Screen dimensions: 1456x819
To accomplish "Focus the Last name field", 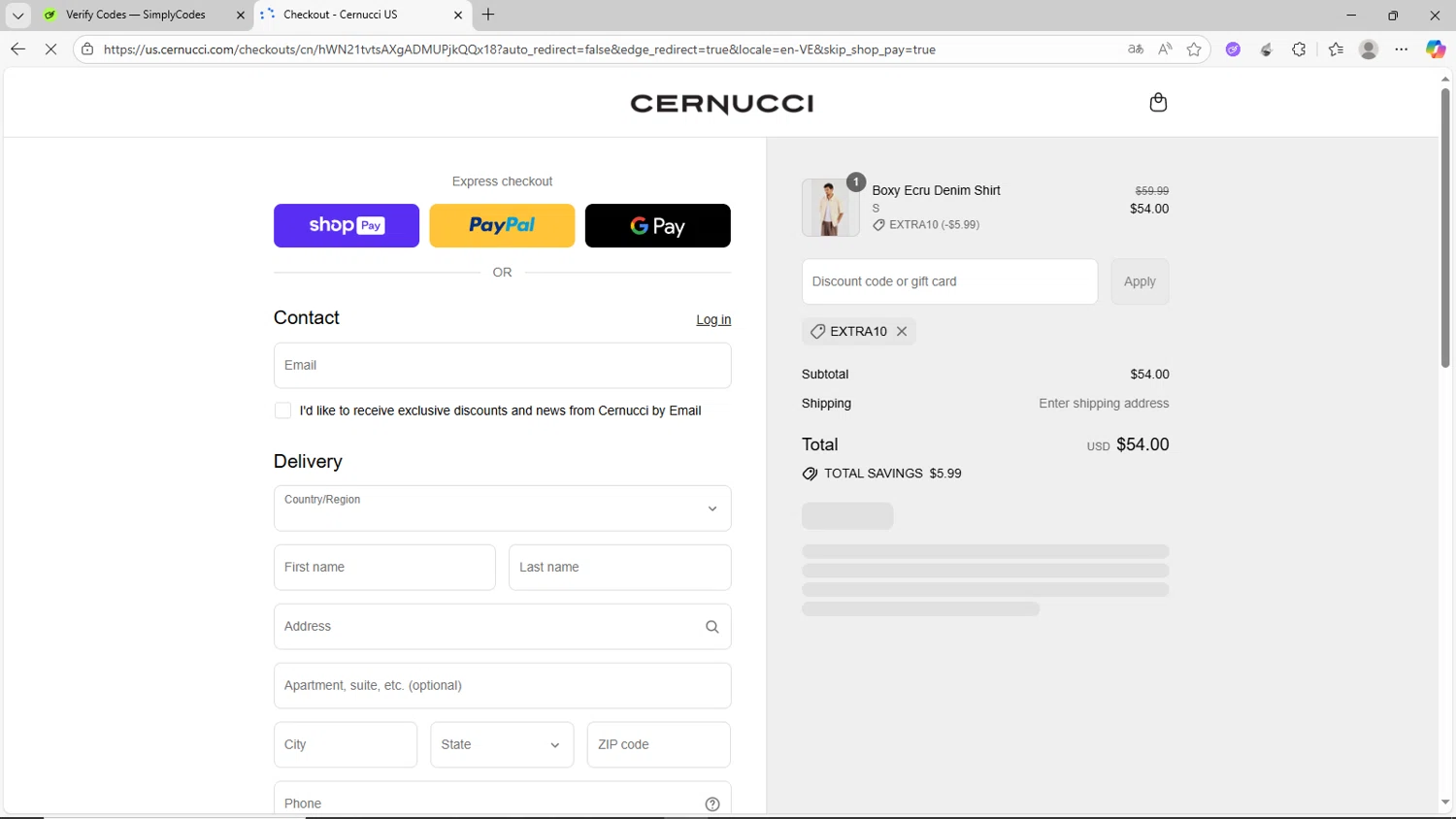I will click(620, 568).
